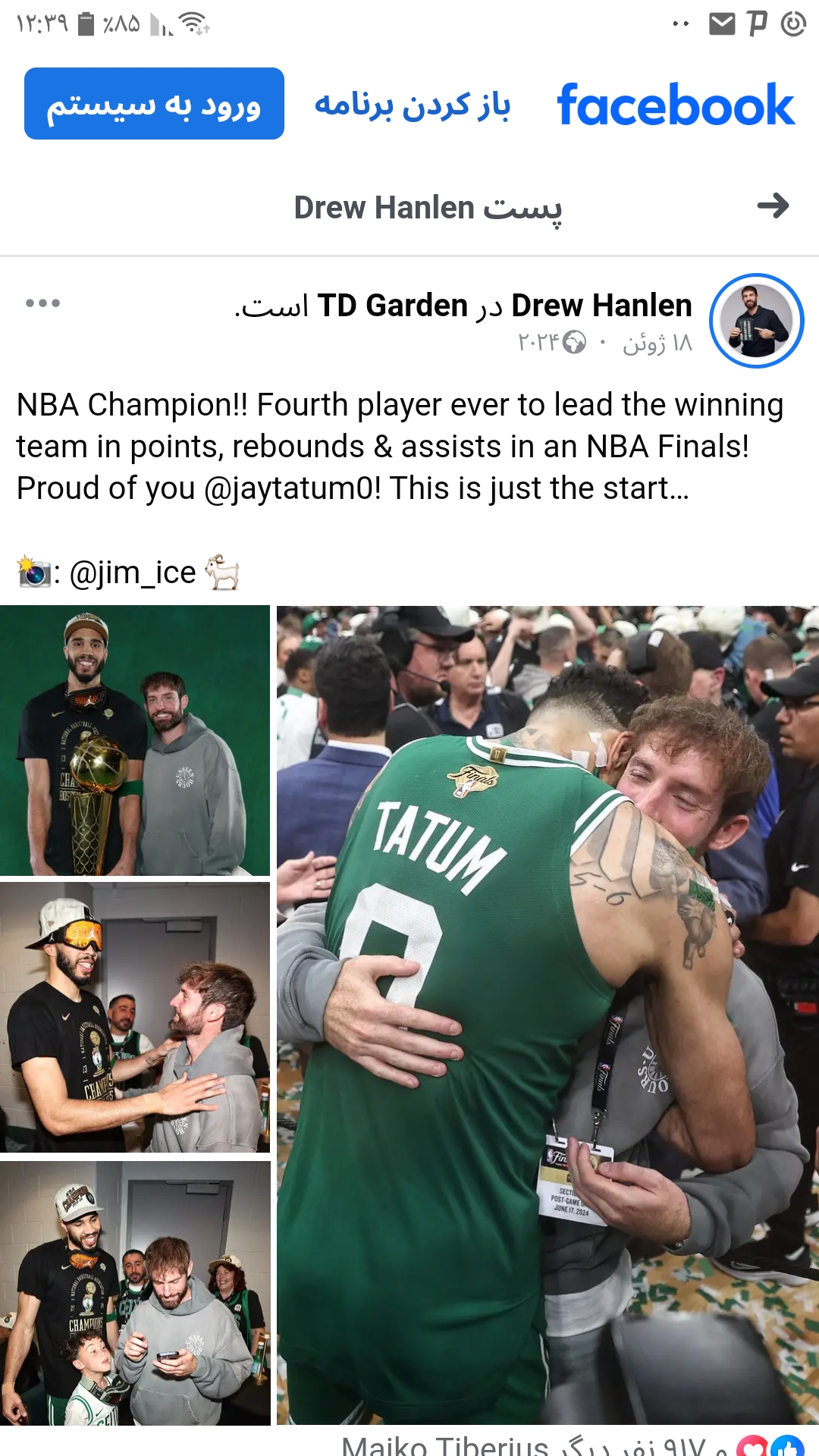Tap the facebook logo
This screenshot has width=819, height=1456.
676,105
